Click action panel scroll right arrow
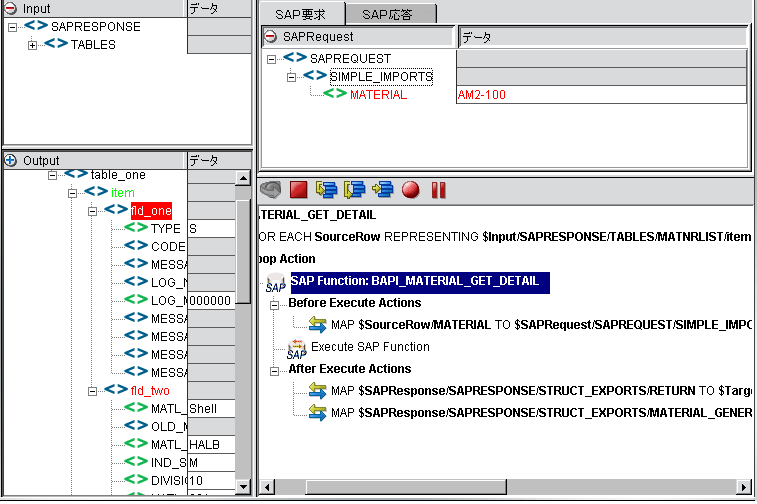Screen dimensions: 757x504 pyautogui.click(x=744, y=487)
